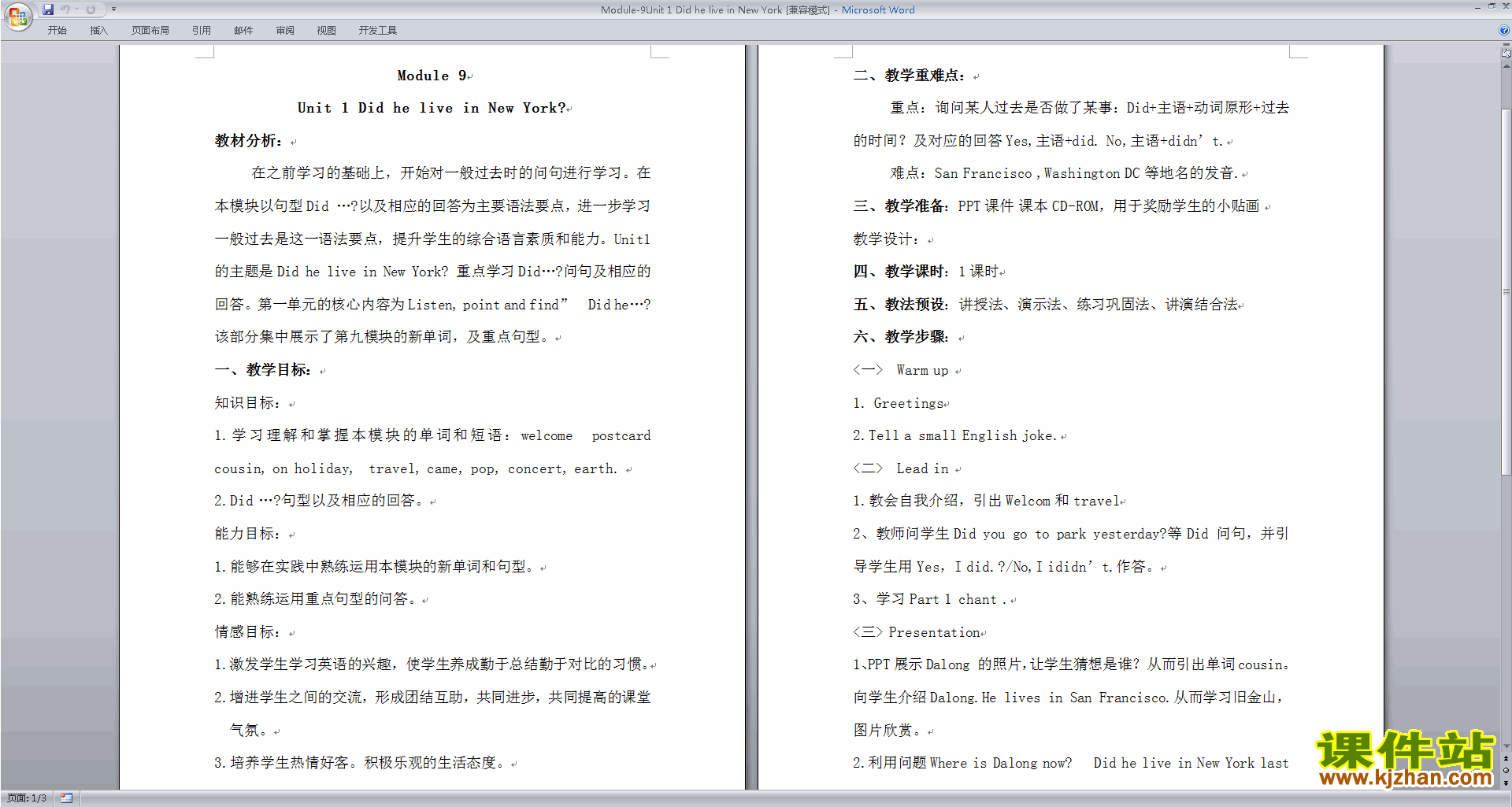Open the 邮件 ribbon tab
The width and height of the screenshot is (1512, 807).
coord(243,31)
